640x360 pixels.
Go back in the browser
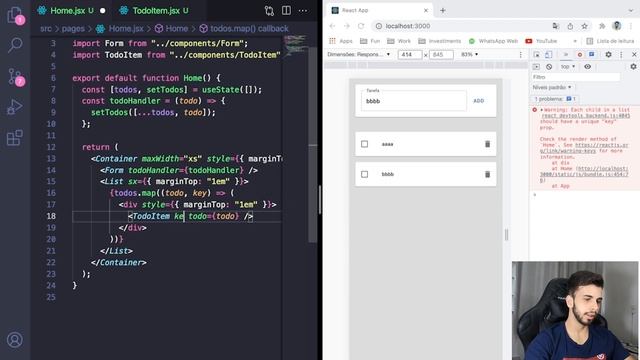pos(332,26)
